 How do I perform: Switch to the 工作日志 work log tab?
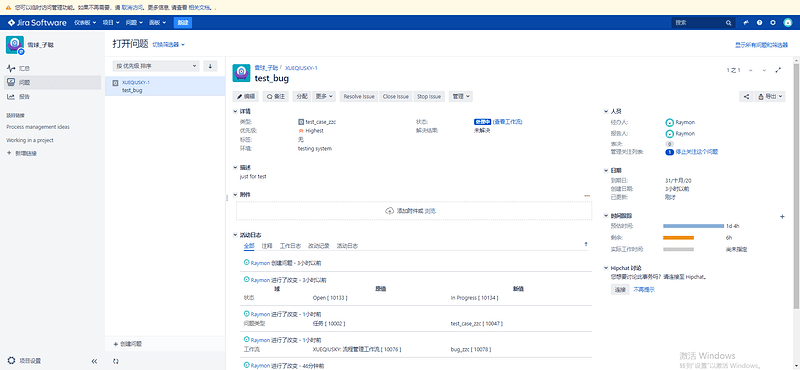290,245
